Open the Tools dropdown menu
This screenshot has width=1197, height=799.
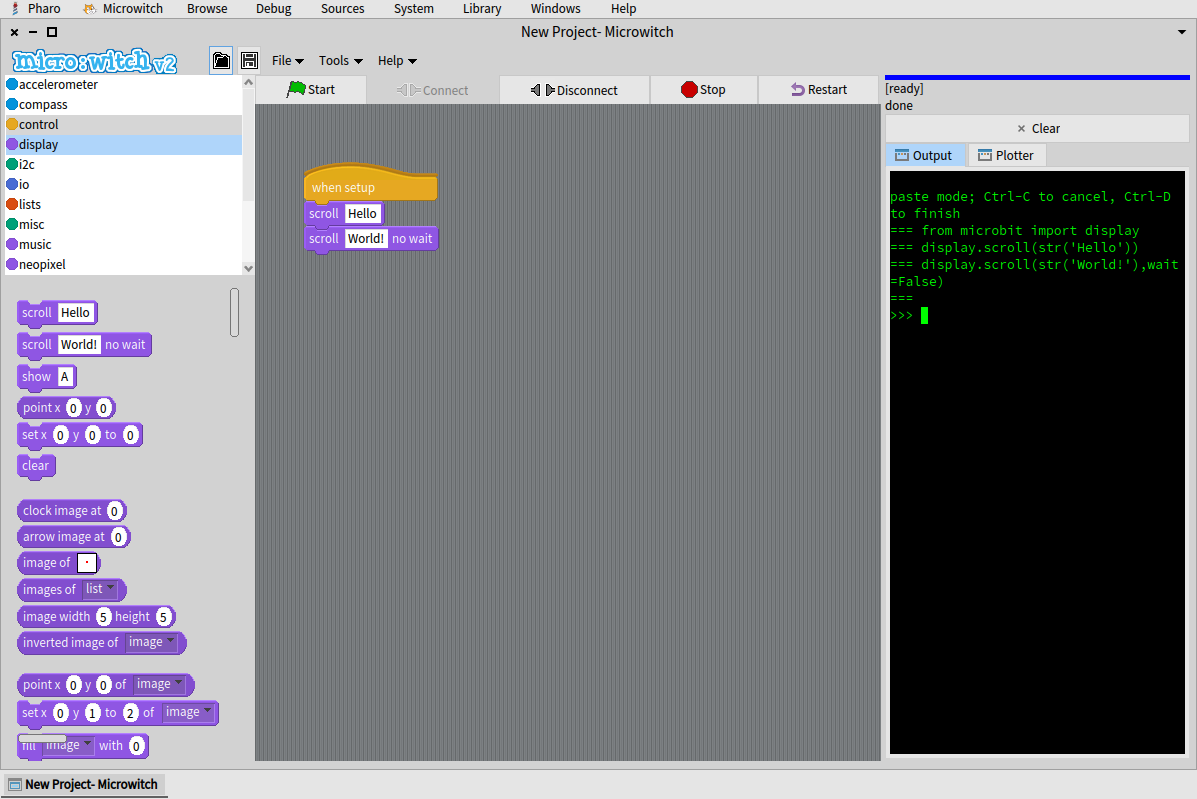(340, 60)
